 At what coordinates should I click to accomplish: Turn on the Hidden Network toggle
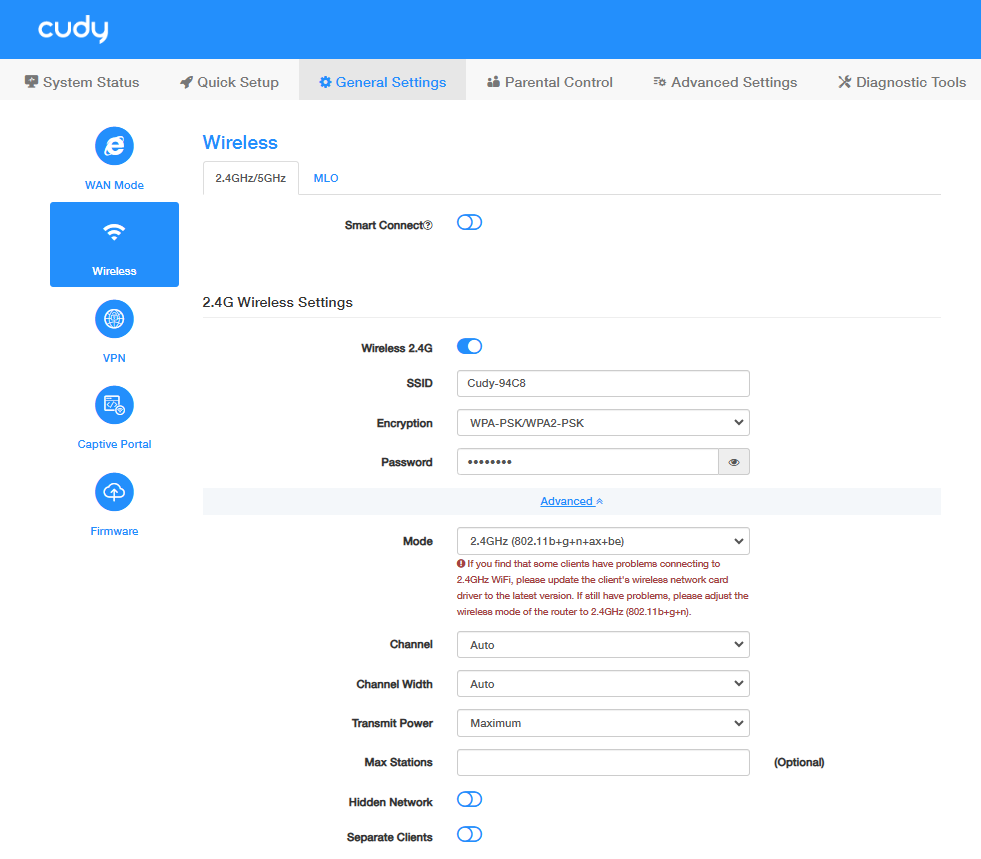click(469, 800)
